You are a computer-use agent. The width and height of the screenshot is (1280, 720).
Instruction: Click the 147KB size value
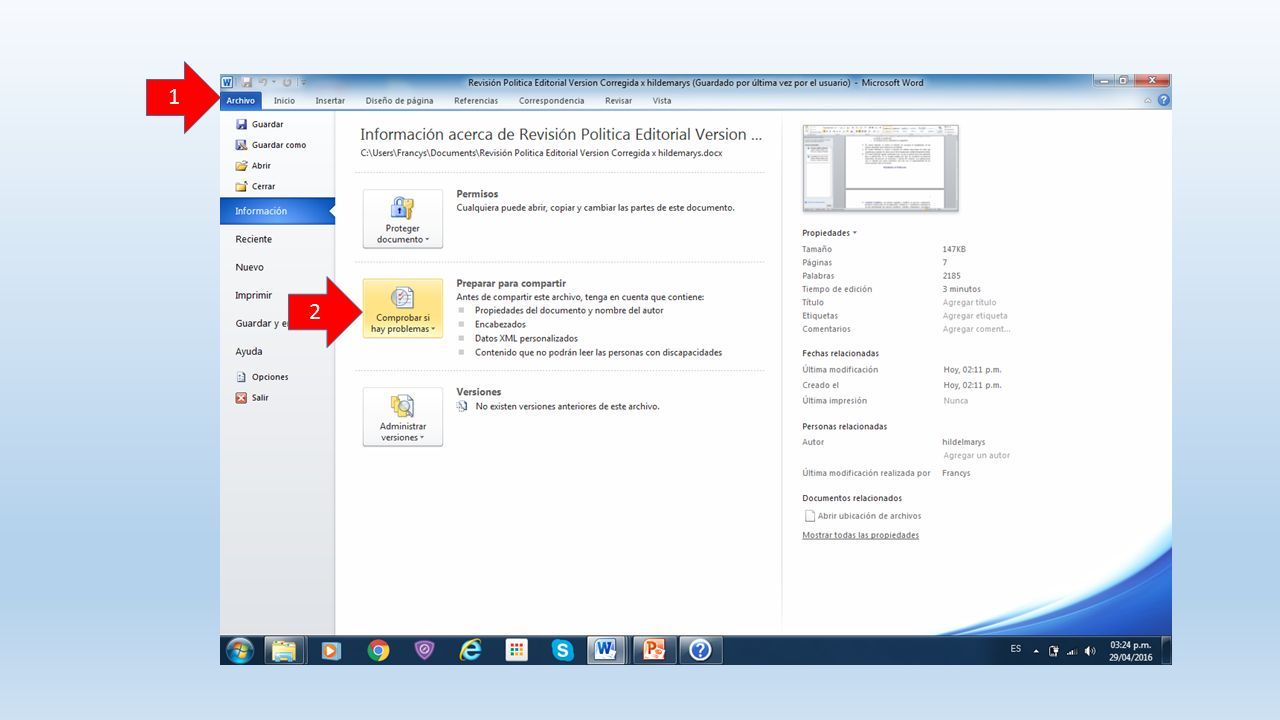[954, 249]
